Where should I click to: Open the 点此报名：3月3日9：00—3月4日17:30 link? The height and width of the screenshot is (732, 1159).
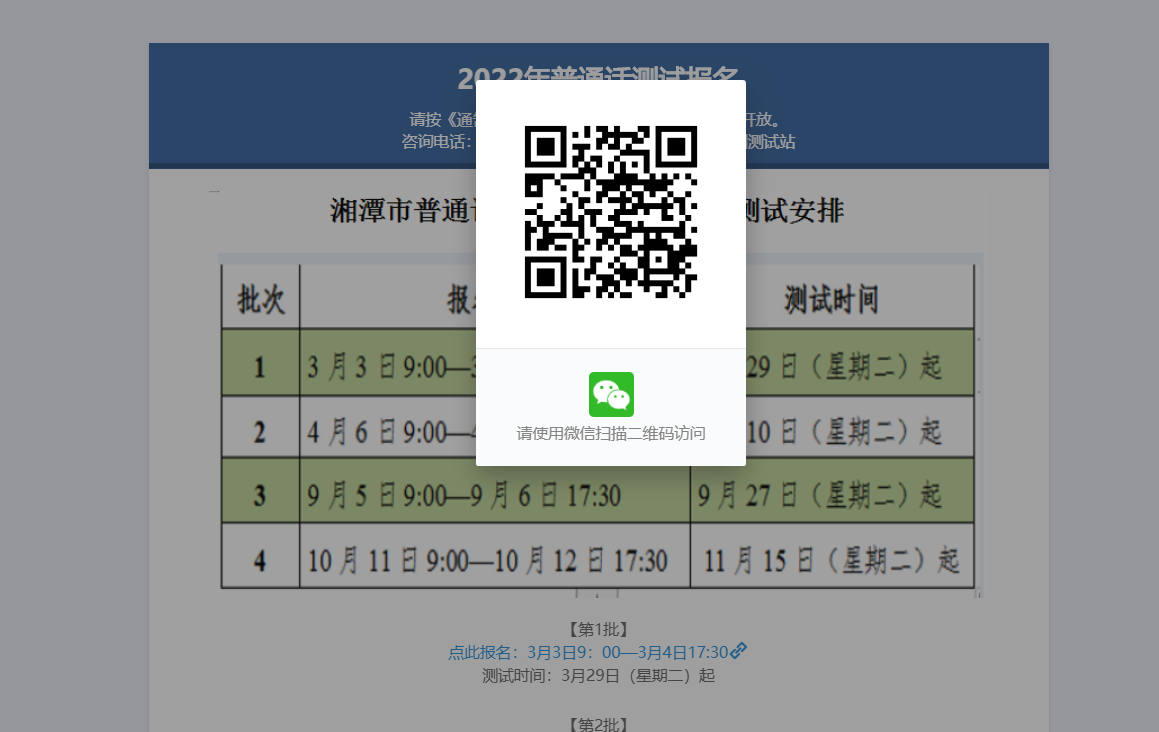(588, 652)
